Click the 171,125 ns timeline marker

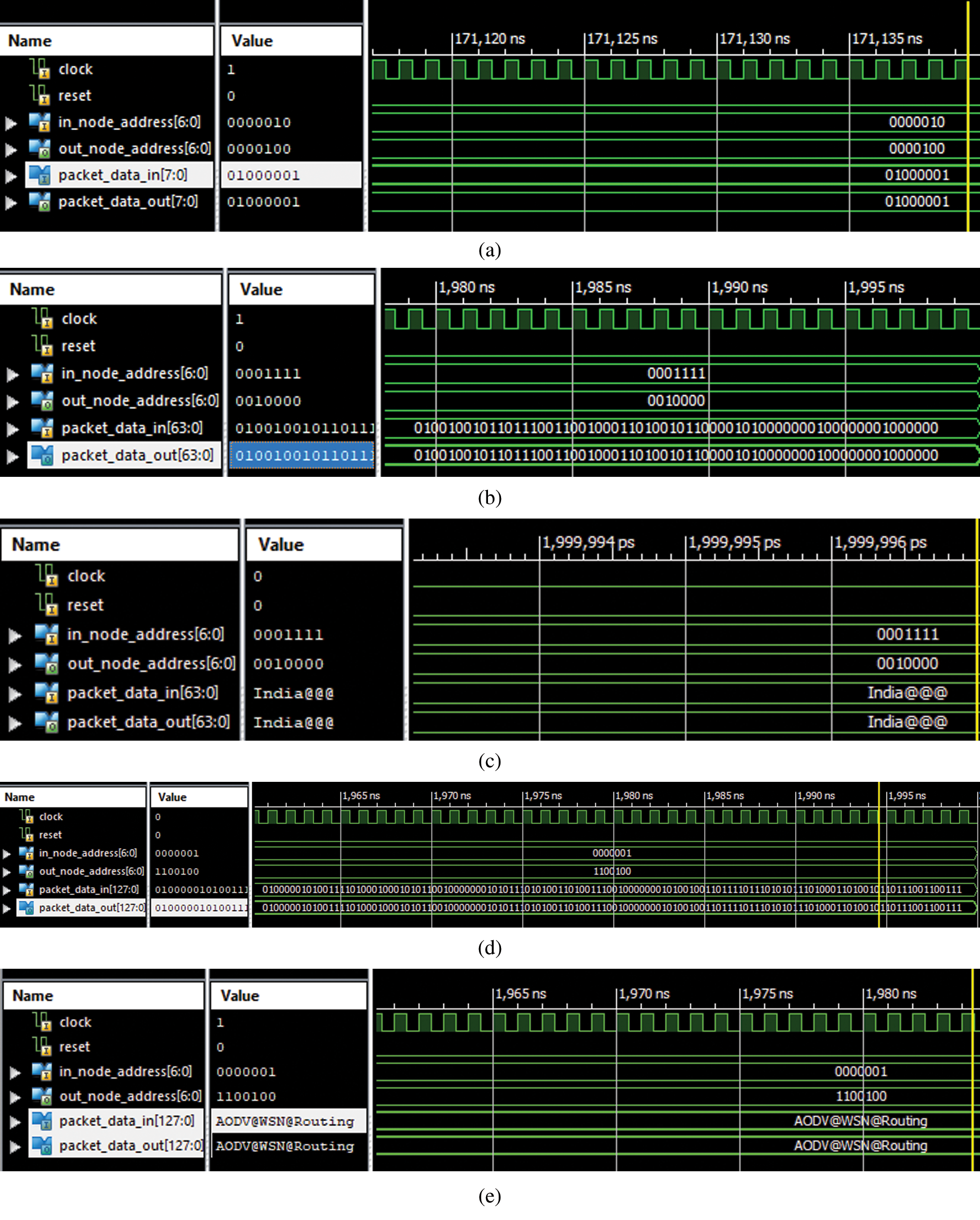click(621, 39)
